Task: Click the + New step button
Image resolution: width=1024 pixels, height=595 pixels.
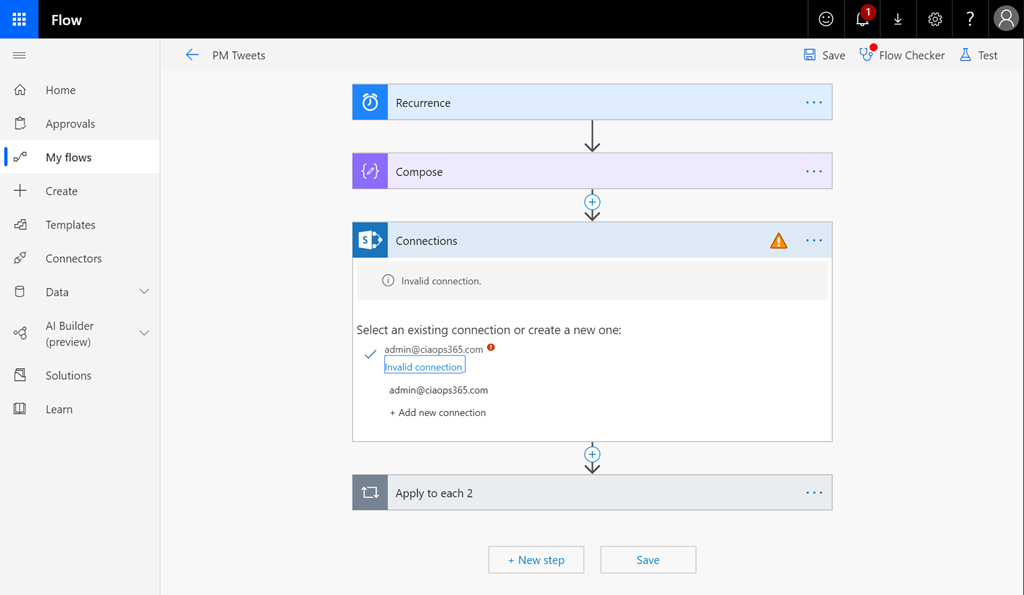Action: point(535,560)
